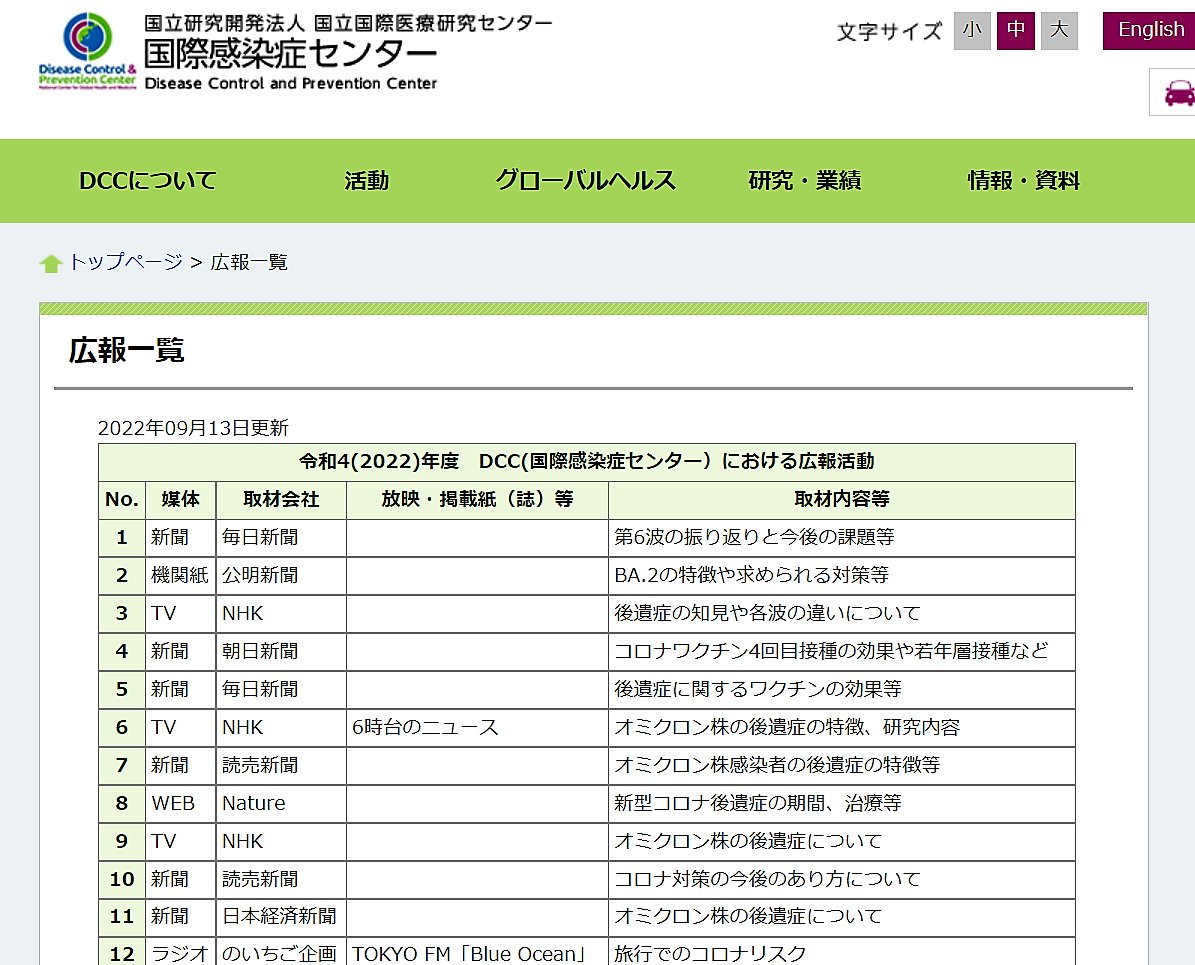1195x965 pixels.
Task: Click cell 6時台のニュース
Action: 477,728
